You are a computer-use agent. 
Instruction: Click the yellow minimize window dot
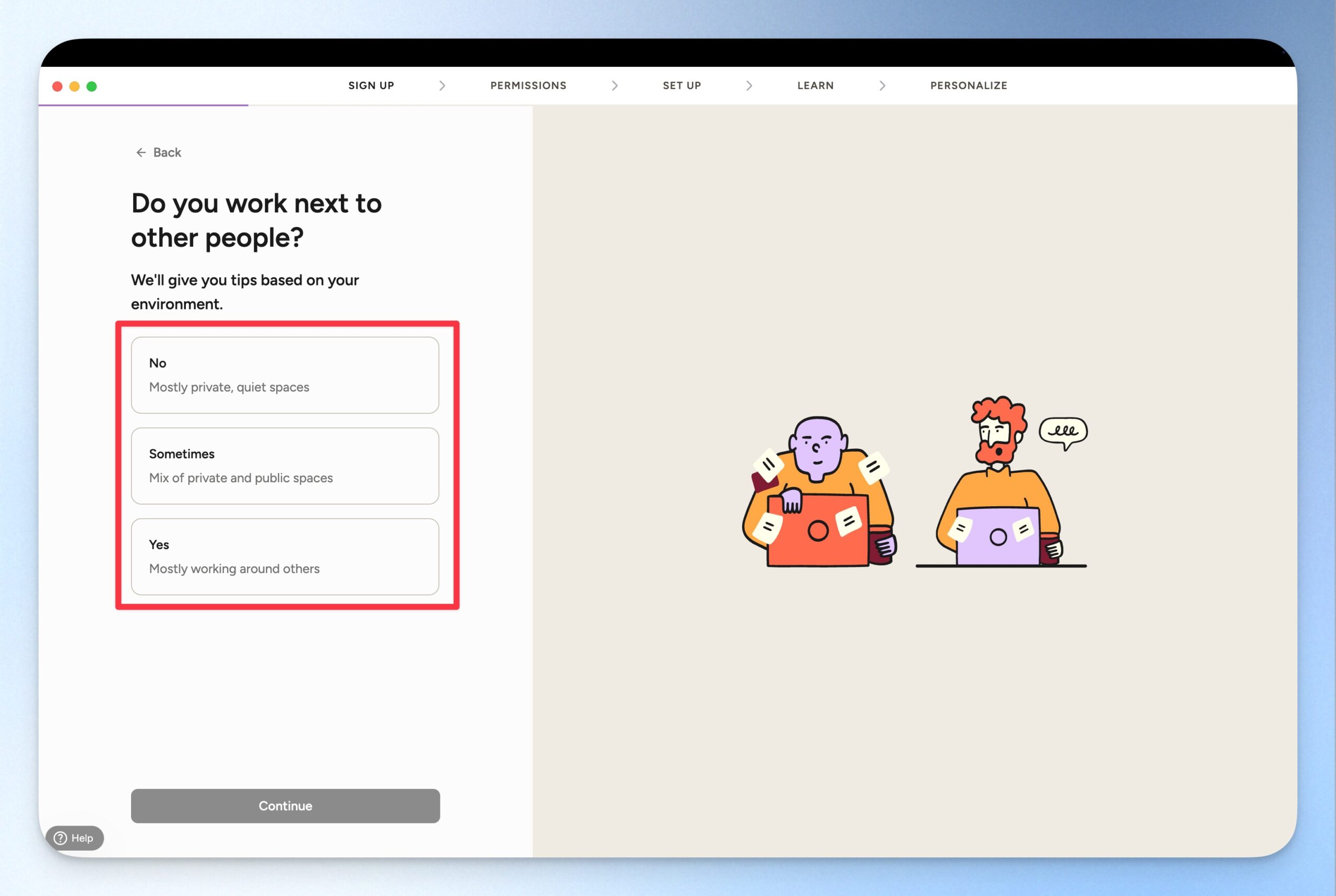click(74, 86)
